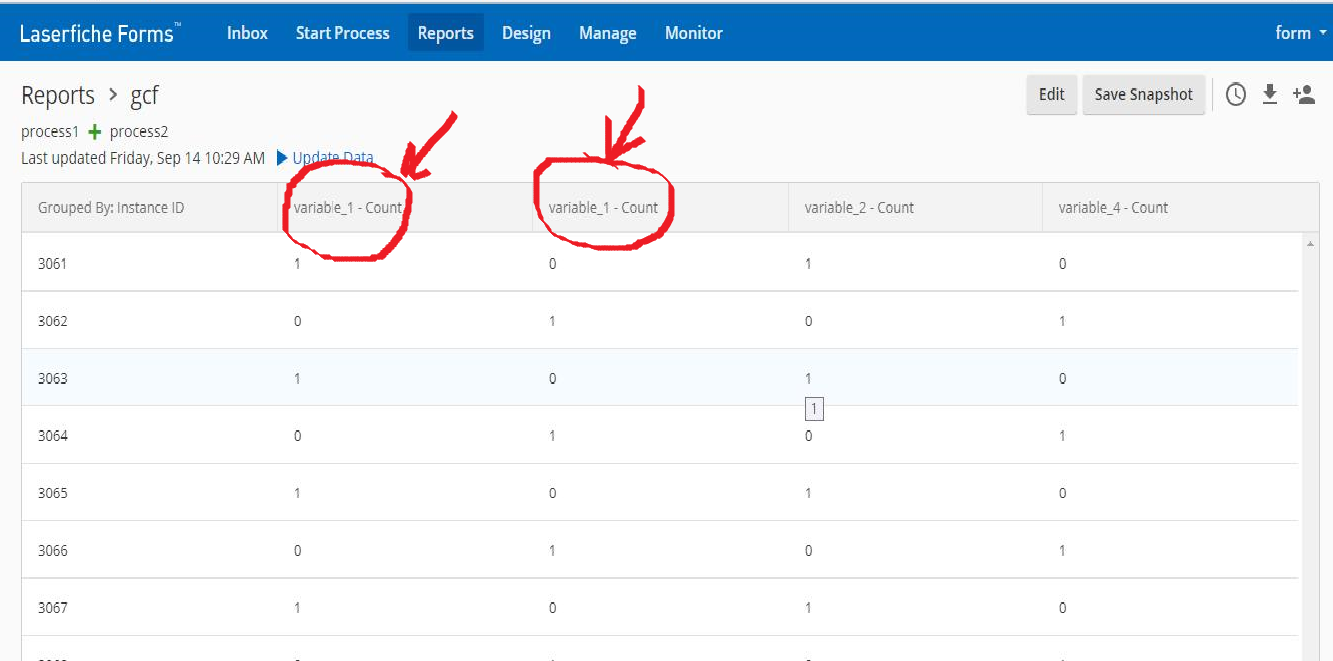This screenshot has width=1333, height=661.
Task: Click the download report icon
Action: click(x=1270, y=94)
